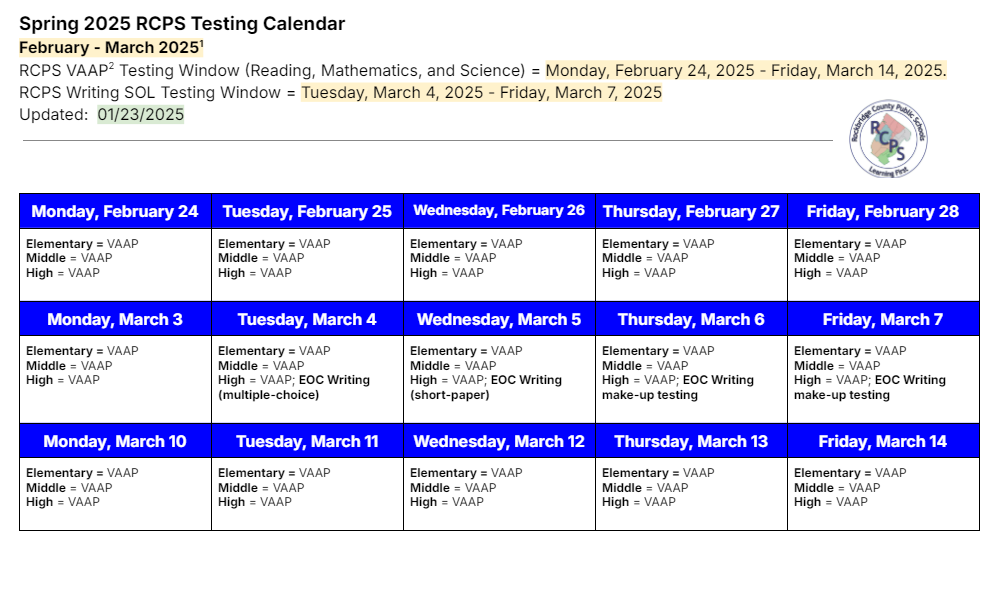Click the highlighted Writing SOL window dates

point(481,92)
